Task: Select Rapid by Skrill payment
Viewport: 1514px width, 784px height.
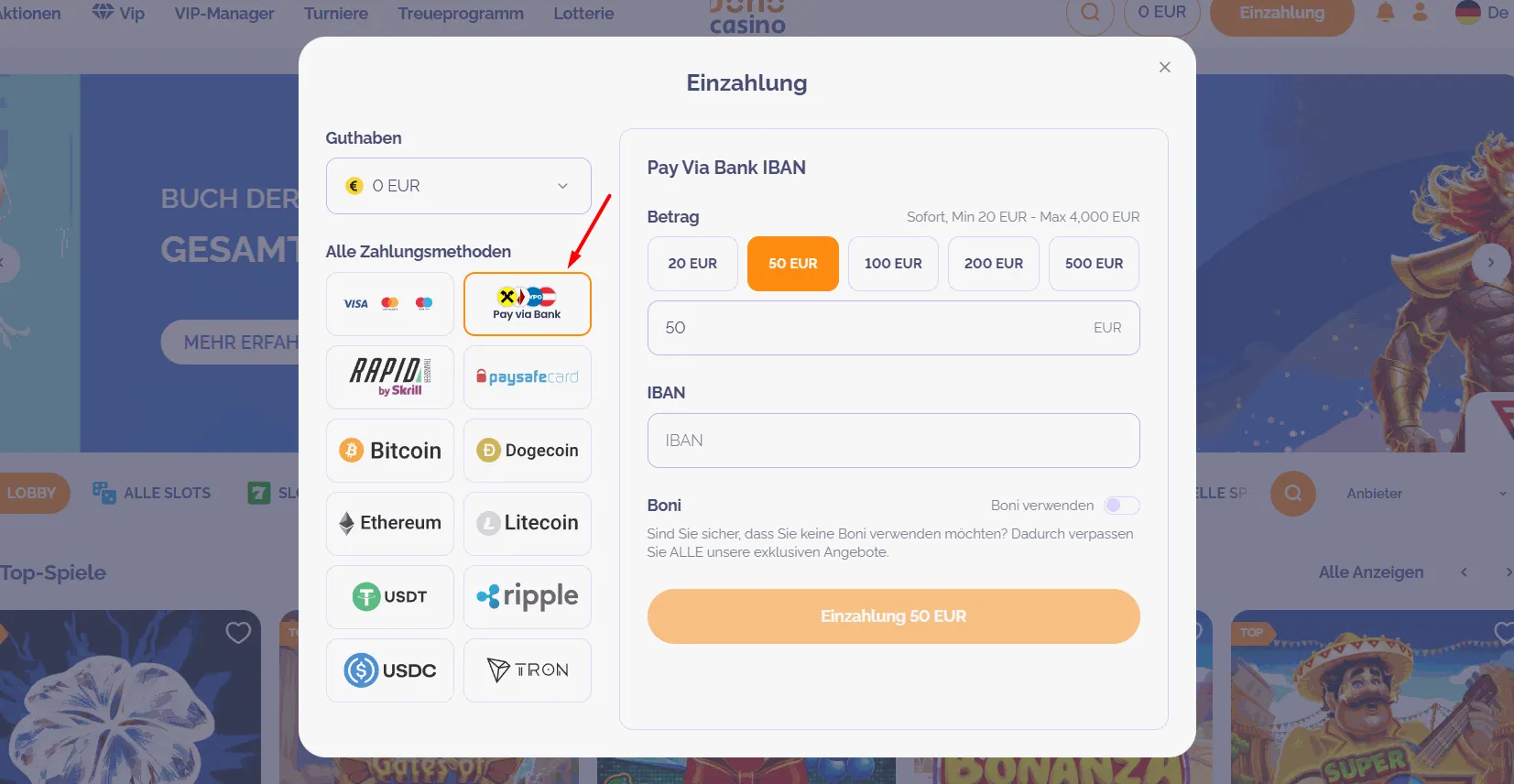Action: 390,377
